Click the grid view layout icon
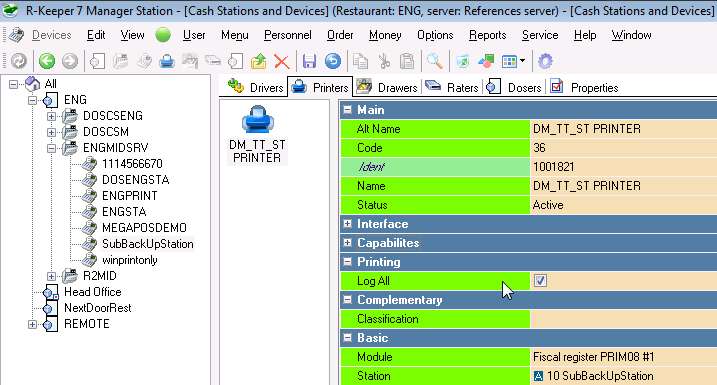This screenshot has height=385, width=717. 509,61
